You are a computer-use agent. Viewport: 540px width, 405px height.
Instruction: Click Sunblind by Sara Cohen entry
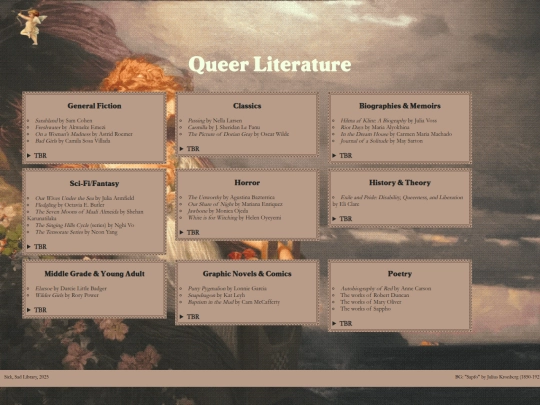point(64,121)
